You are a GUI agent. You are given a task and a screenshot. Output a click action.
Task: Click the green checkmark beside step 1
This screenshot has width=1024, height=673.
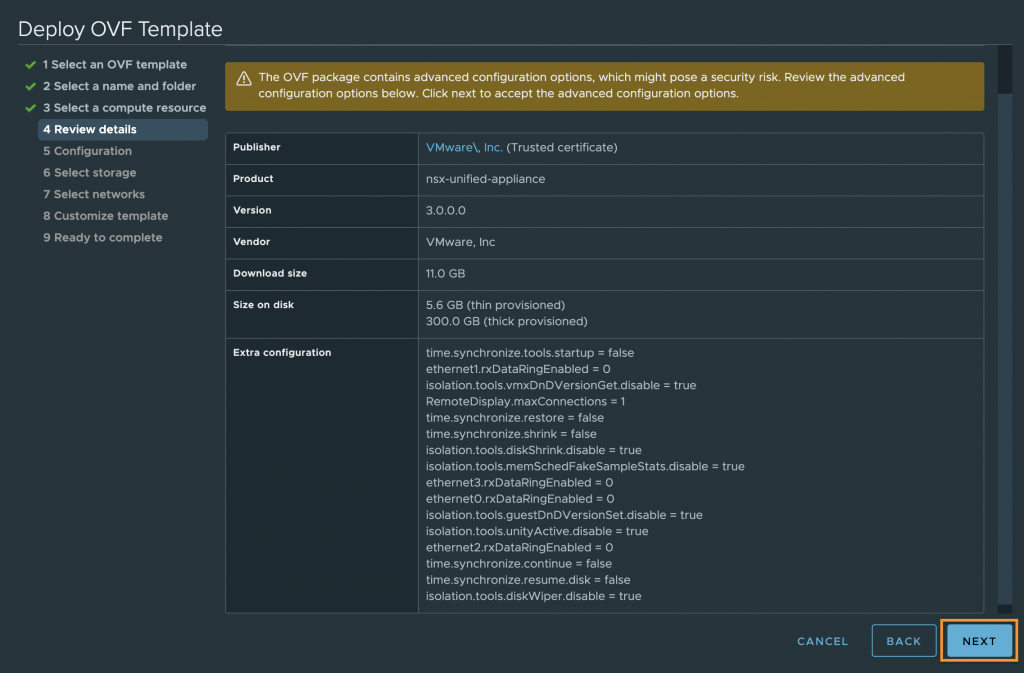(30, 65)
